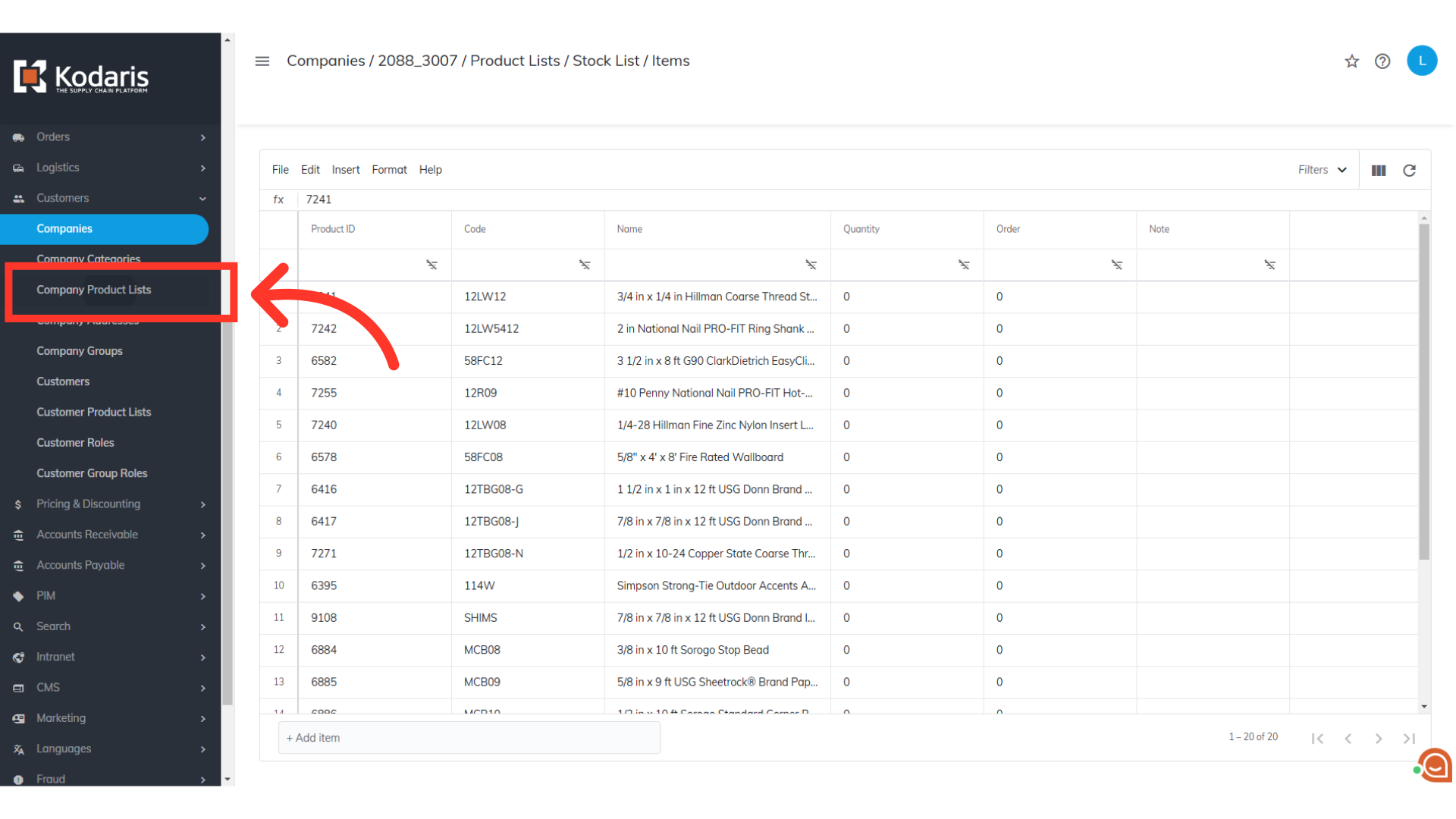
Task: Toggle filter on Name column
Action: tap(811, 265)
